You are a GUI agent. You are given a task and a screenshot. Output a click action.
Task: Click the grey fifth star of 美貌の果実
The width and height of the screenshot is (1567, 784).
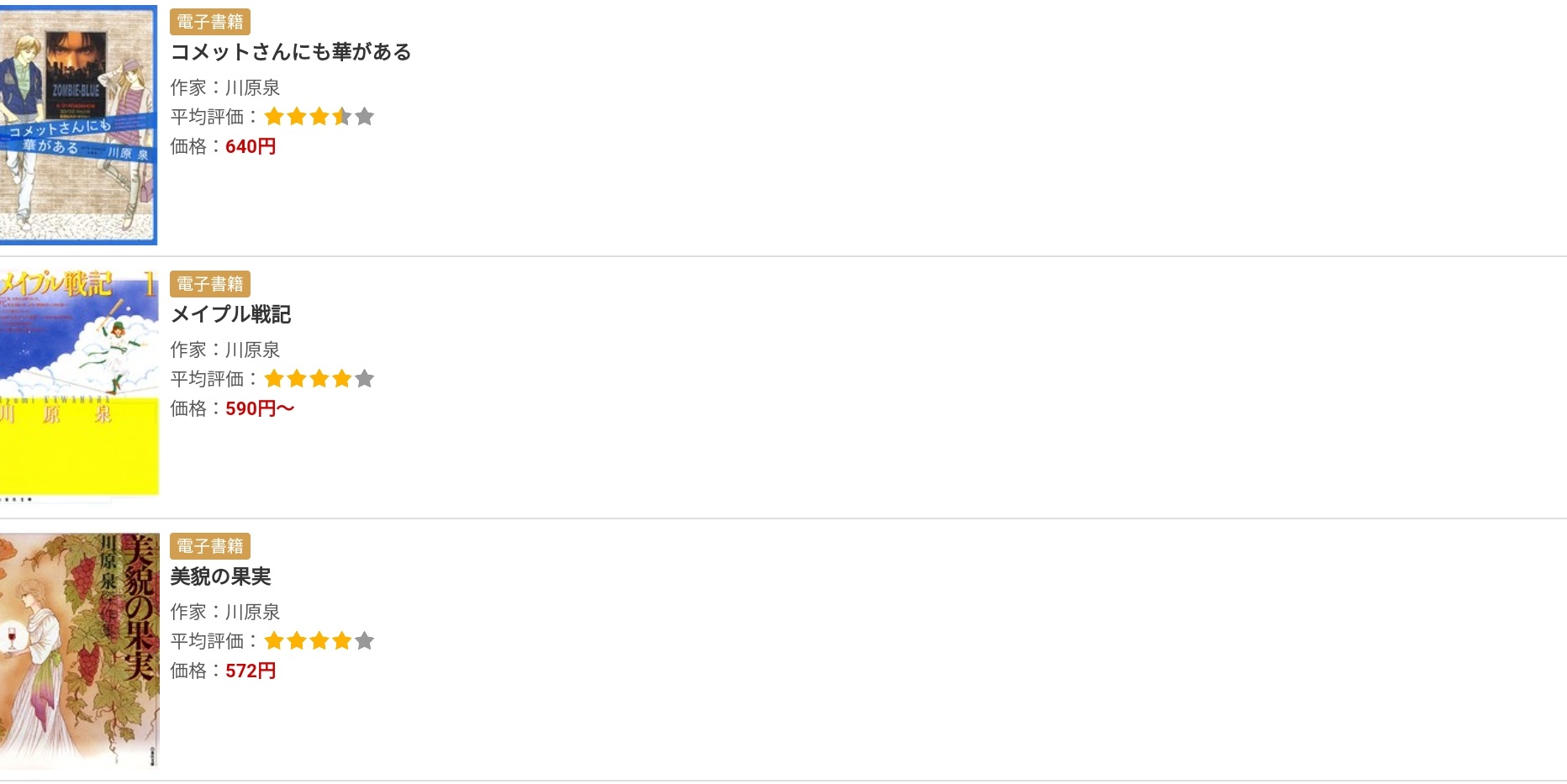pyautogui.click(x=364, y=641)
